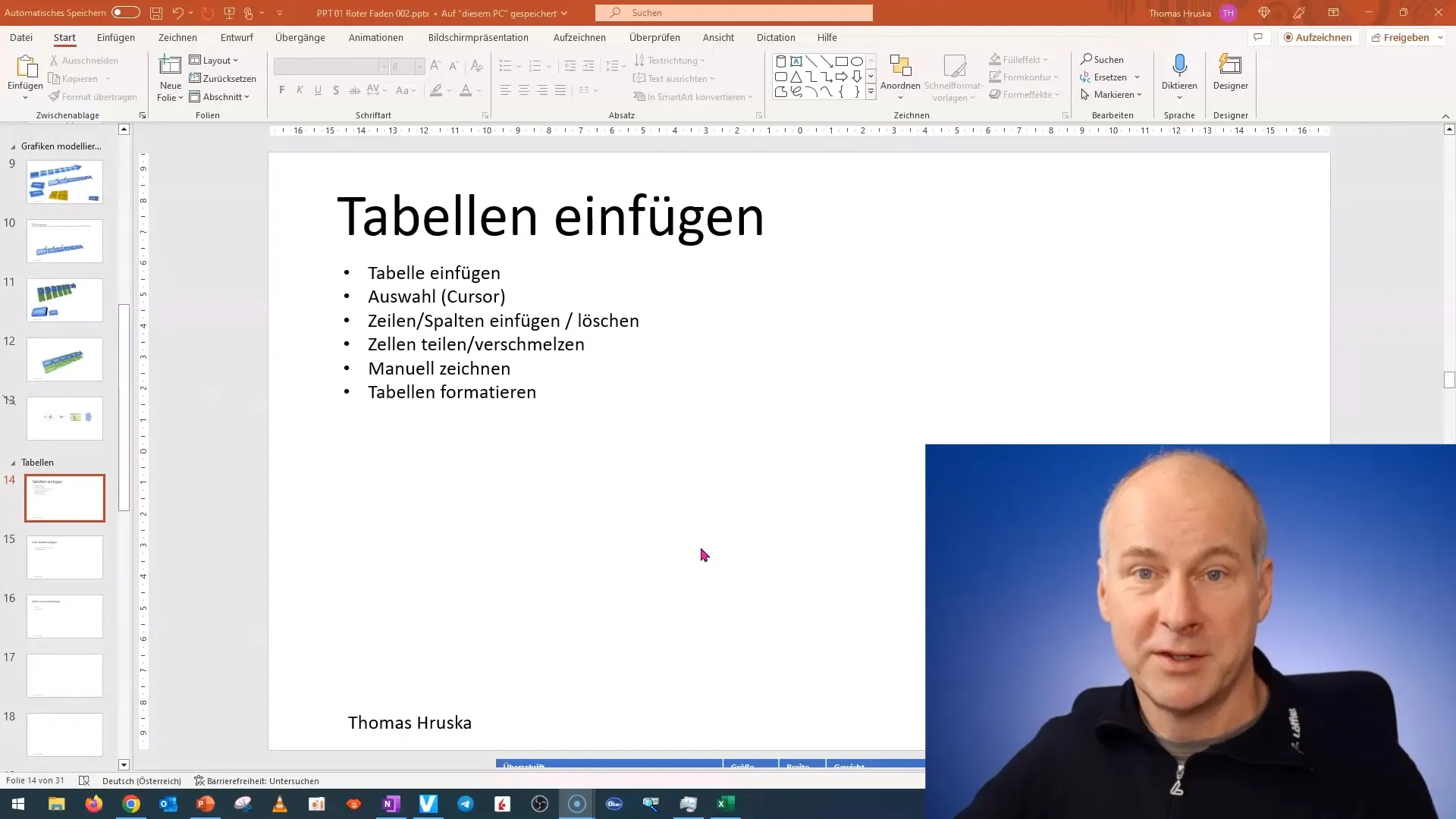Open the Einfügen tab

(116, 37)
